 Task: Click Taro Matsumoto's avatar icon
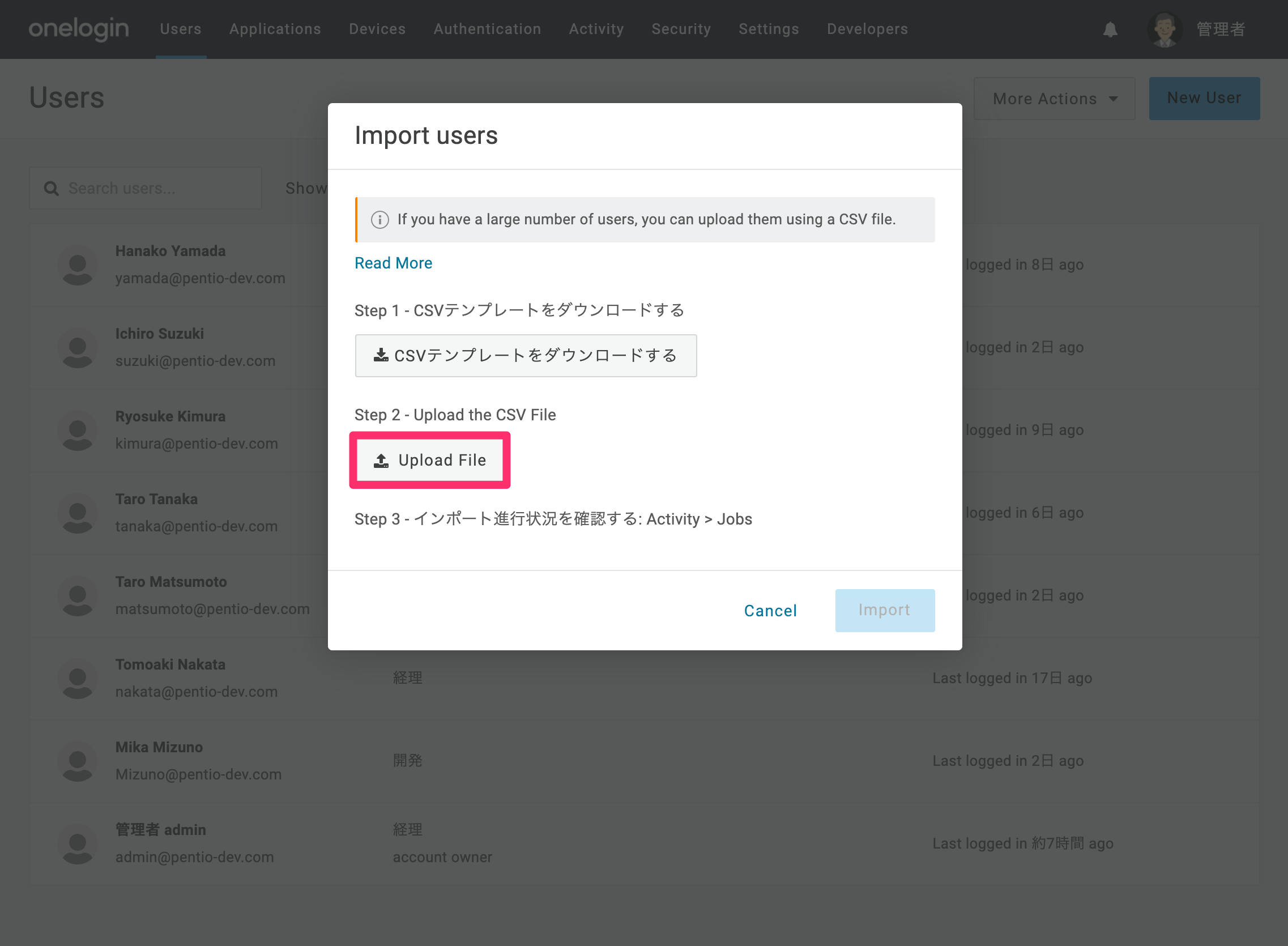(x=77, y=595)
